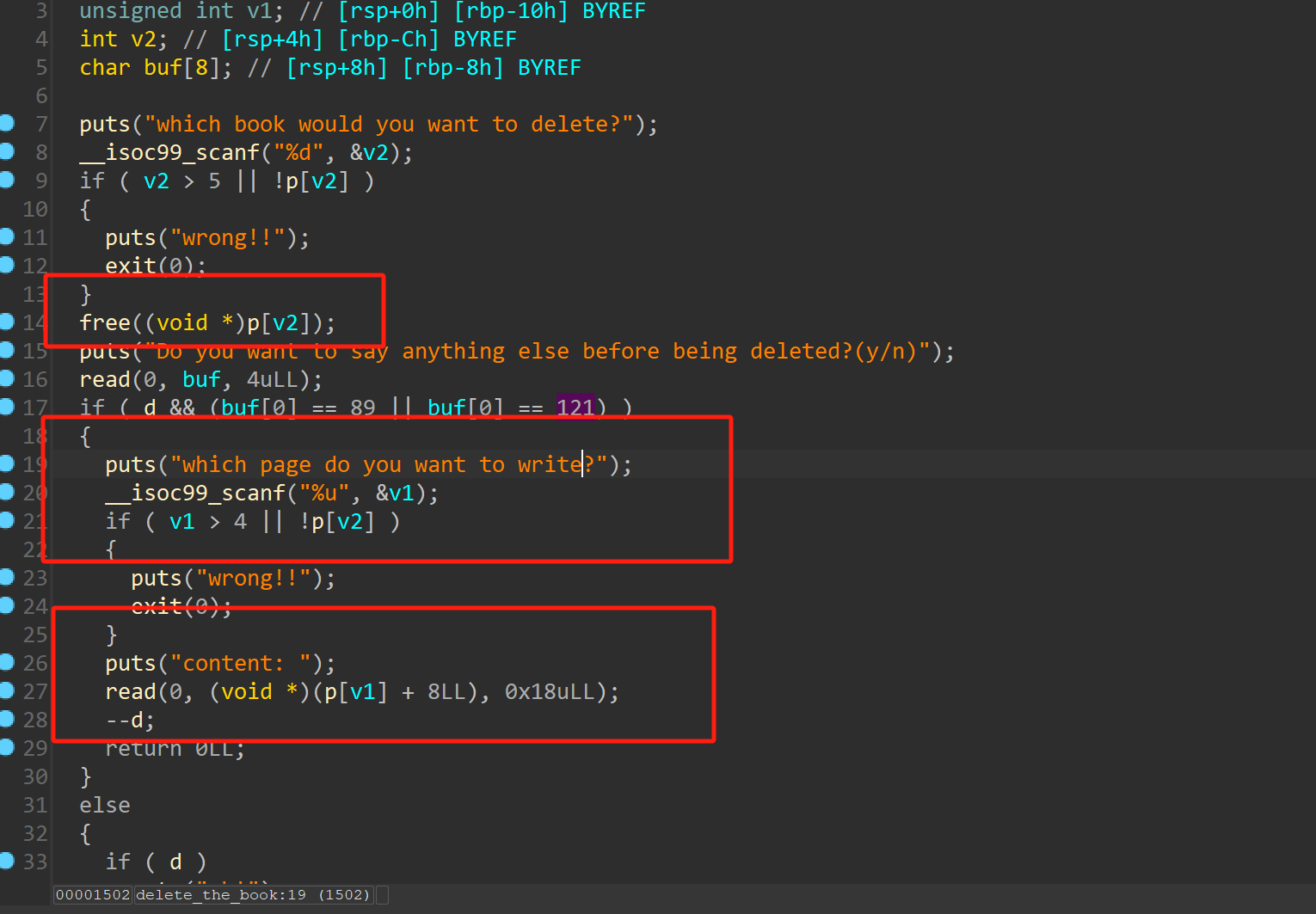Click --d statement on line 28
The image size is (1316, 914).
(130, 721)
